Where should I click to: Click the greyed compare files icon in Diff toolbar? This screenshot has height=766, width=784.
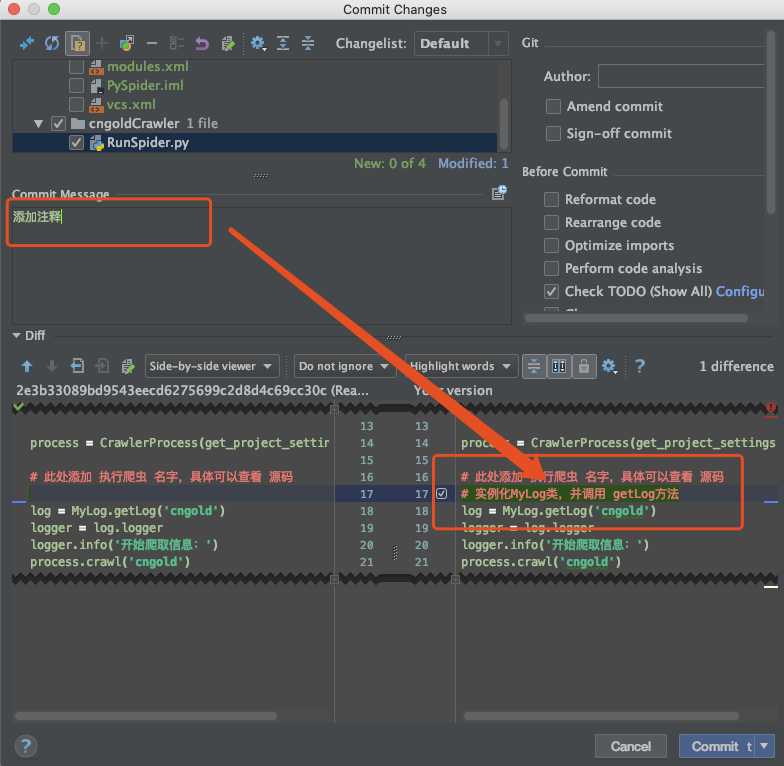point(102,366)
